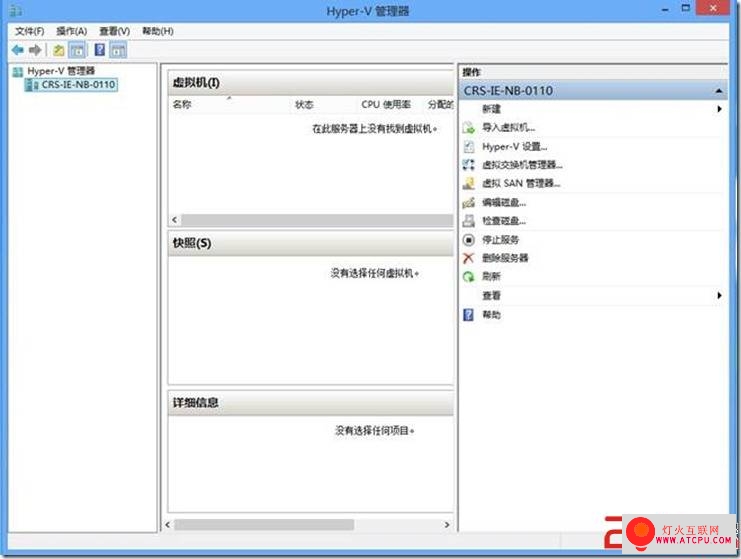
Task: Click text 没有选择任何项目
Action: (374, 430)
